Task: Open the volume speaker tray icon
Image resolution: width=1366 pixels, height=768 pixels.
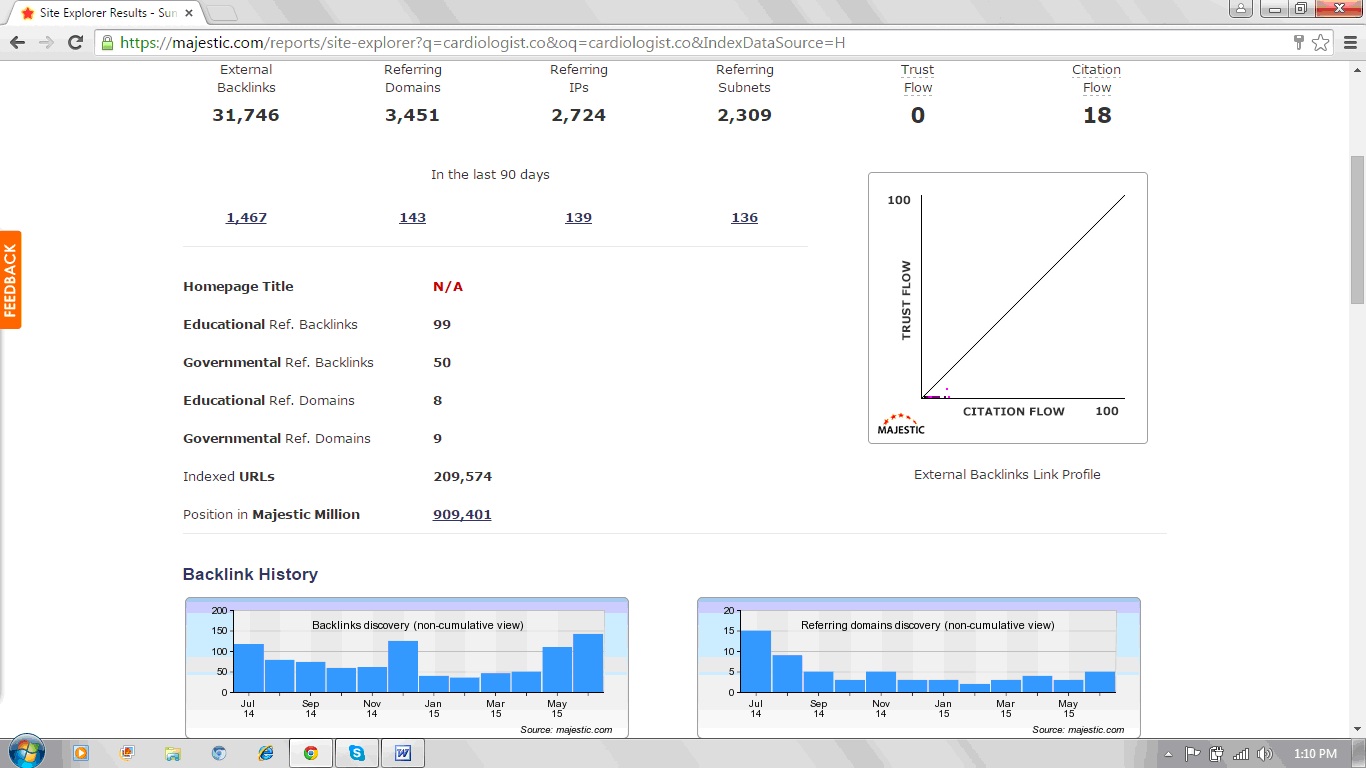Action: pos(1265,754)
